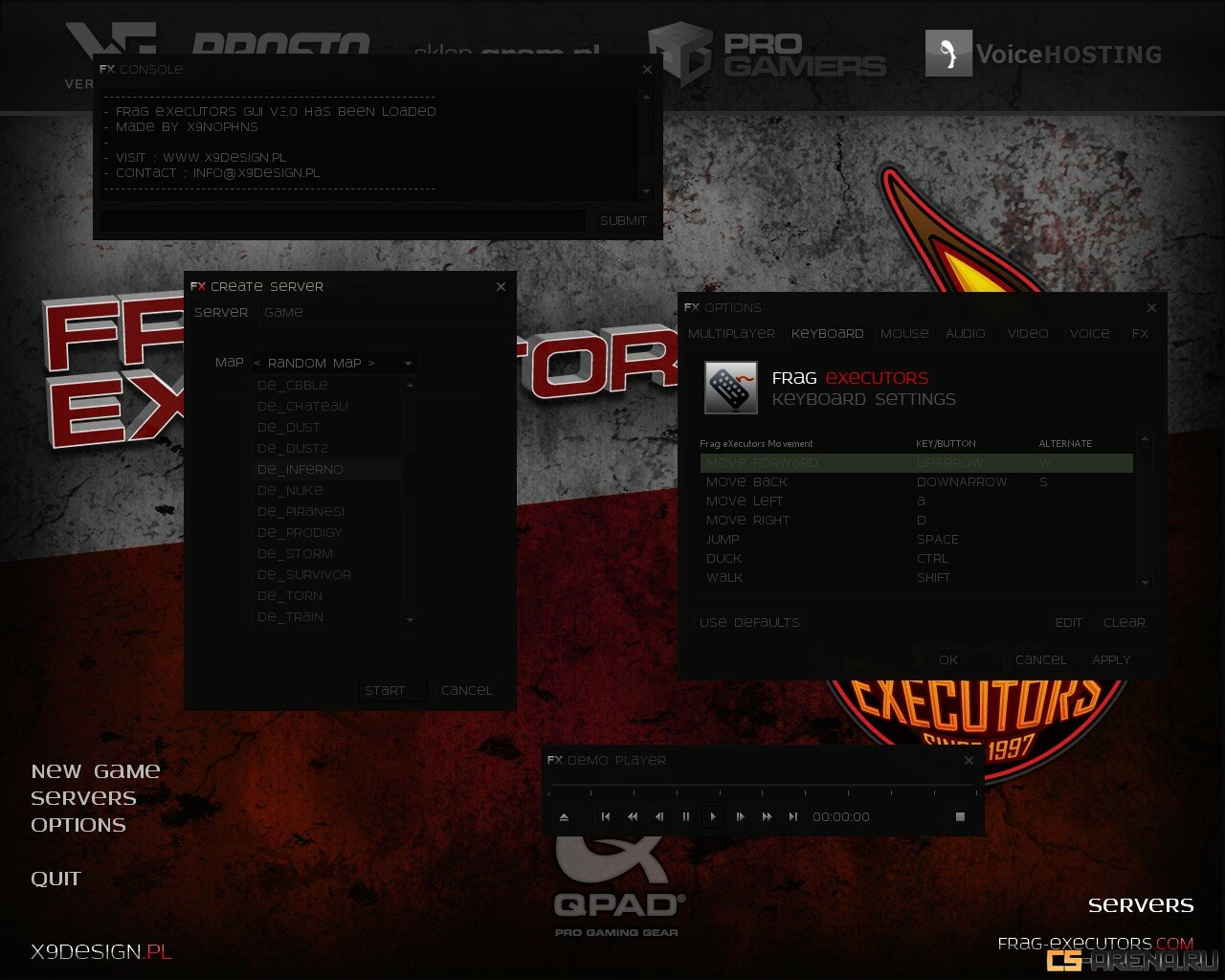The image size is (1225, 980).
Task: Select de_inferno from the map list
Action: click(300, 469)
